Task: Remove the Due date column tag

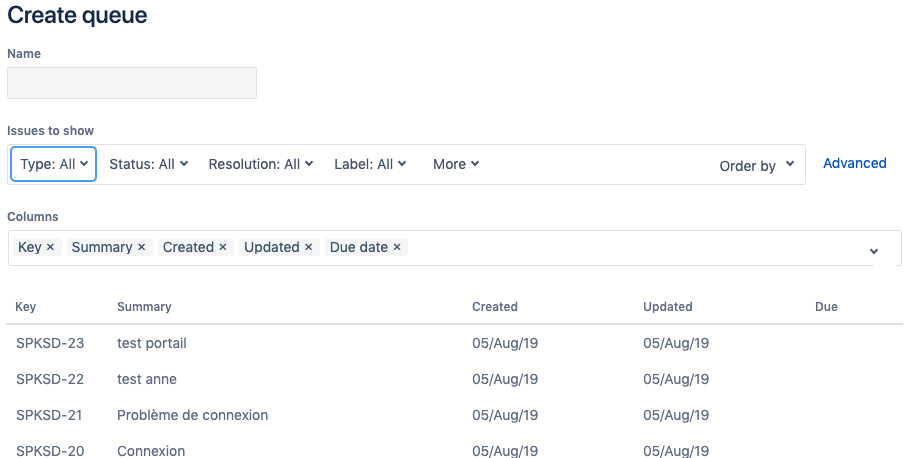Action: tap(397, 247)
